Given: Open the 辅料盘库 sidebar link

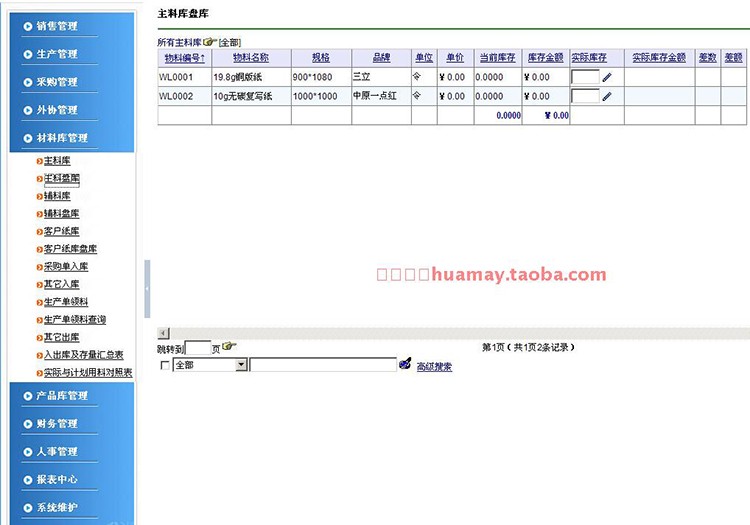Looking at the screenshot, I should click(62, 214).
